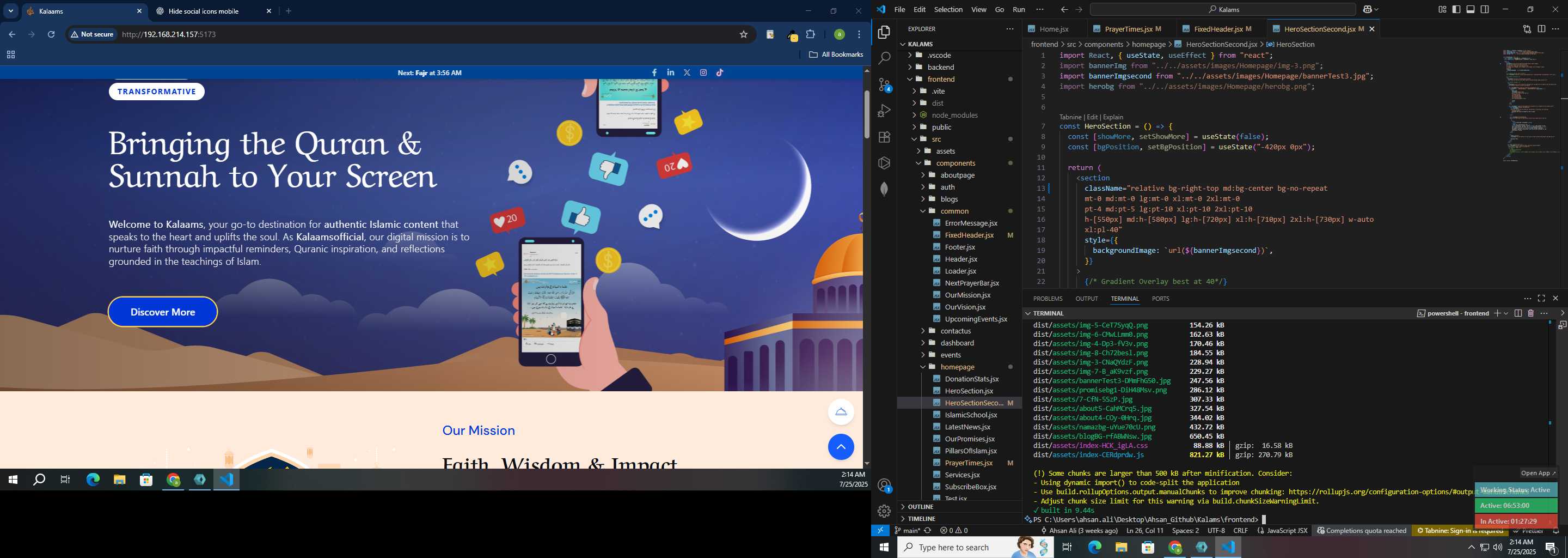Click the TRANSFORMATIVE pill label
Viewport: 1568px width, 558px height.
[x=156, y=92]
